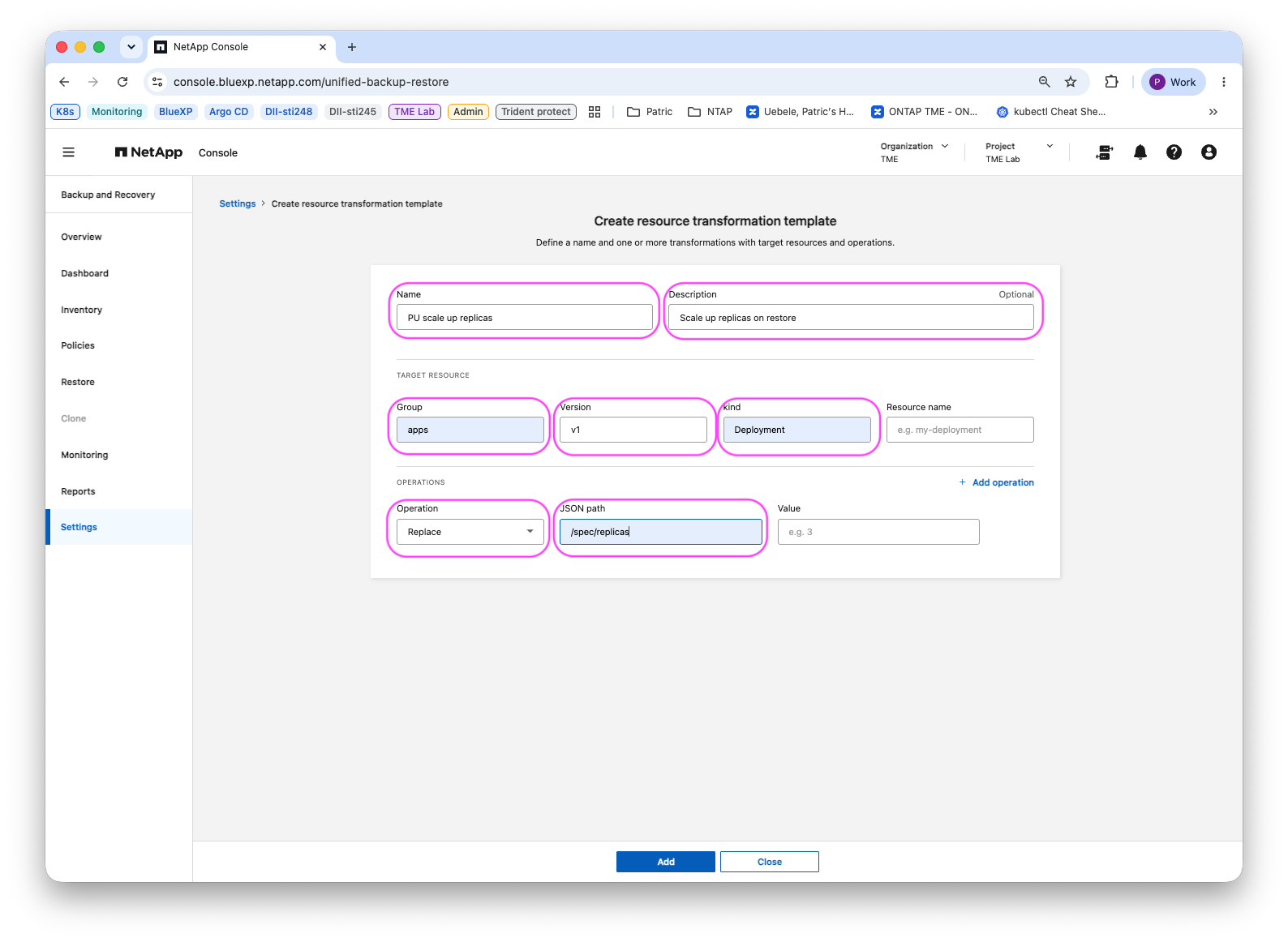Viewport: 1288px width, 942px height.
Task: Expand the Operation Replace dropdown
Action: point(470,532)
